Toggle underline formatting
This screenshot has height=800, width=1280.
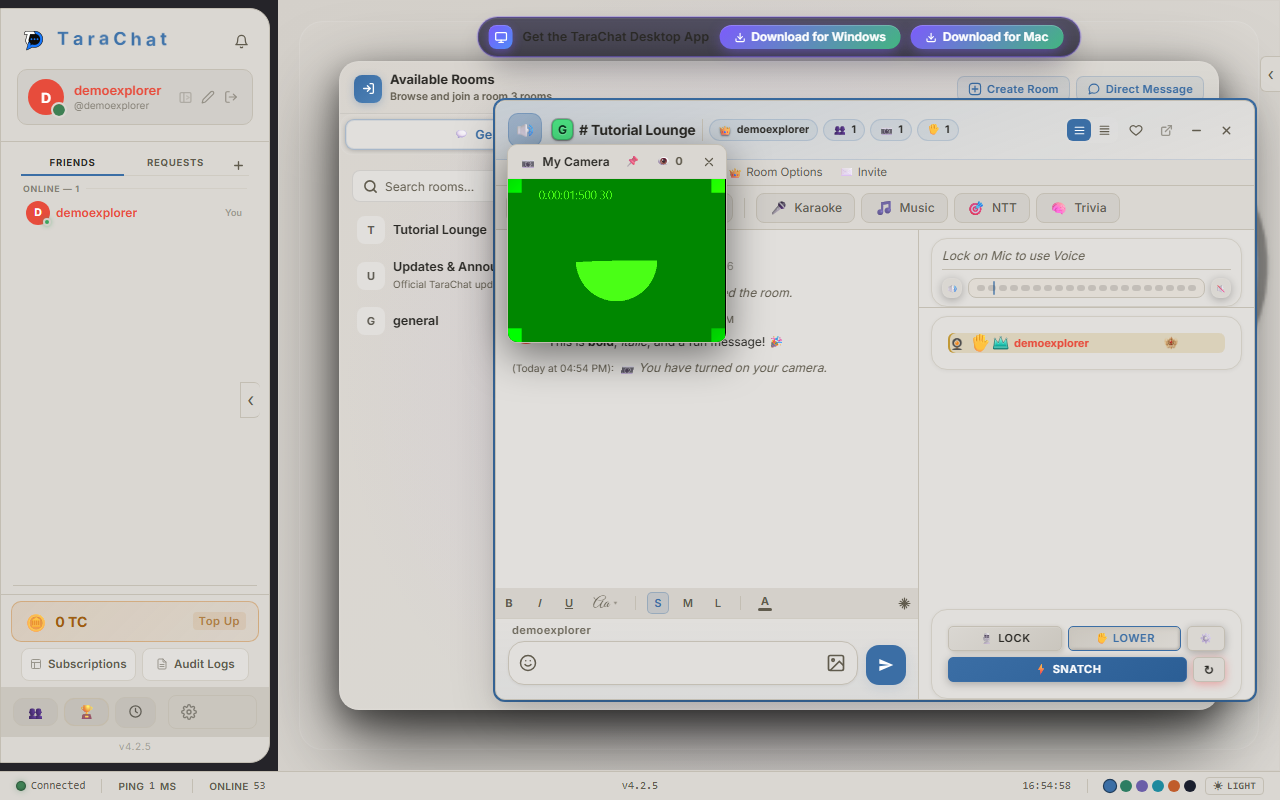569,603
